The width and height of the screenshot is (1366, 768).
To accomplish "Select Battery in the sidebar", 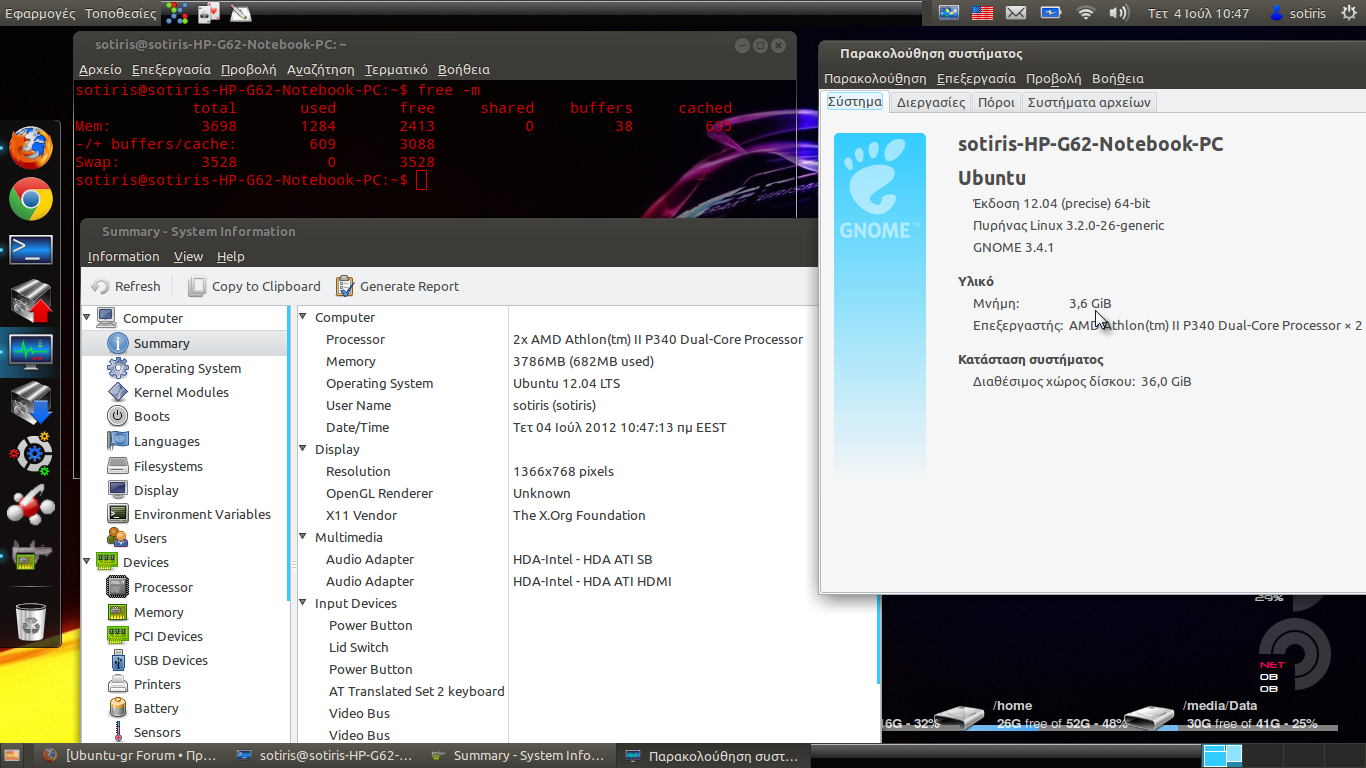I will [x=143, y=708].
